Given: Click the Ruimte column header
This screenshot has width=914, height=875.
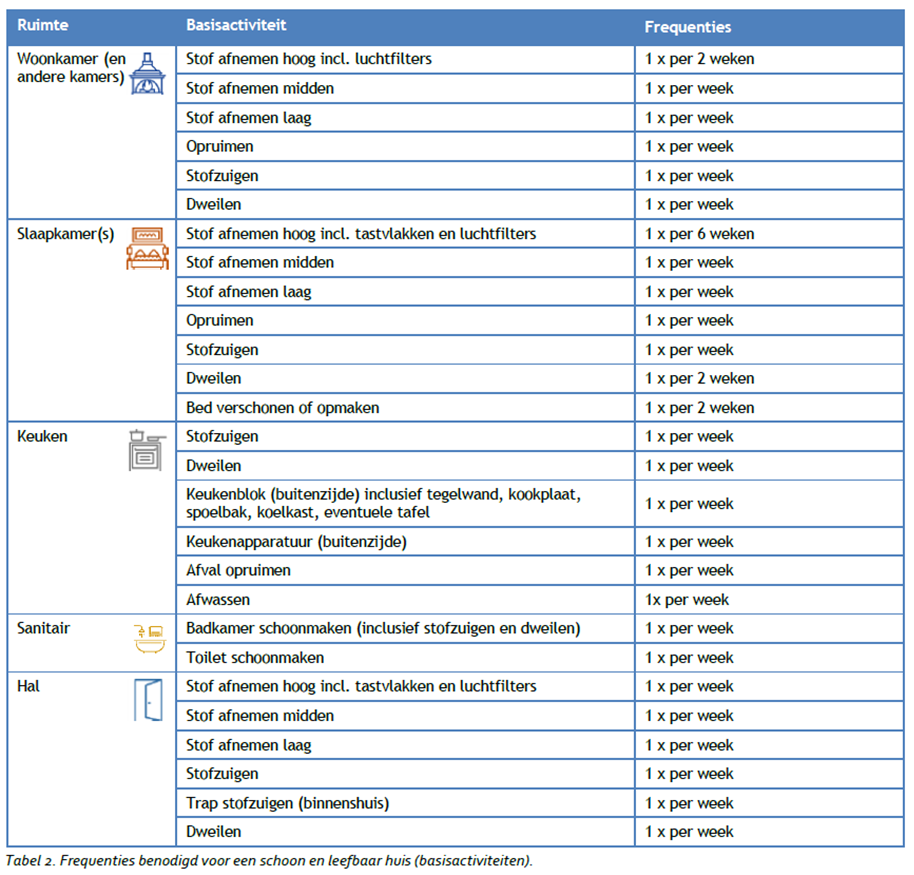Looking at the screenshot, I should 42,24.
